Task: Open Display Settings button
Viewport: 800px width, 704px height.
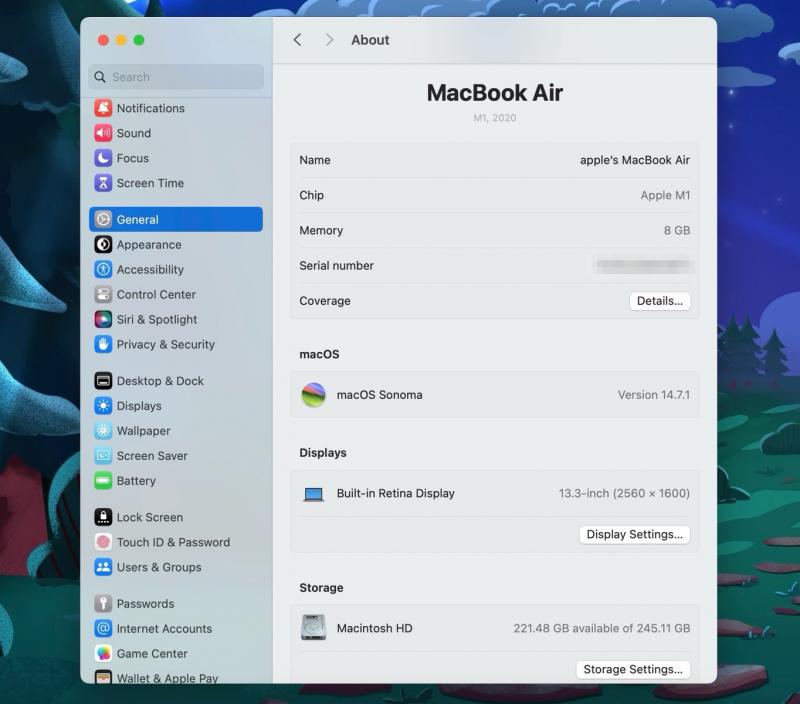Action: click(x=634, y=534)
